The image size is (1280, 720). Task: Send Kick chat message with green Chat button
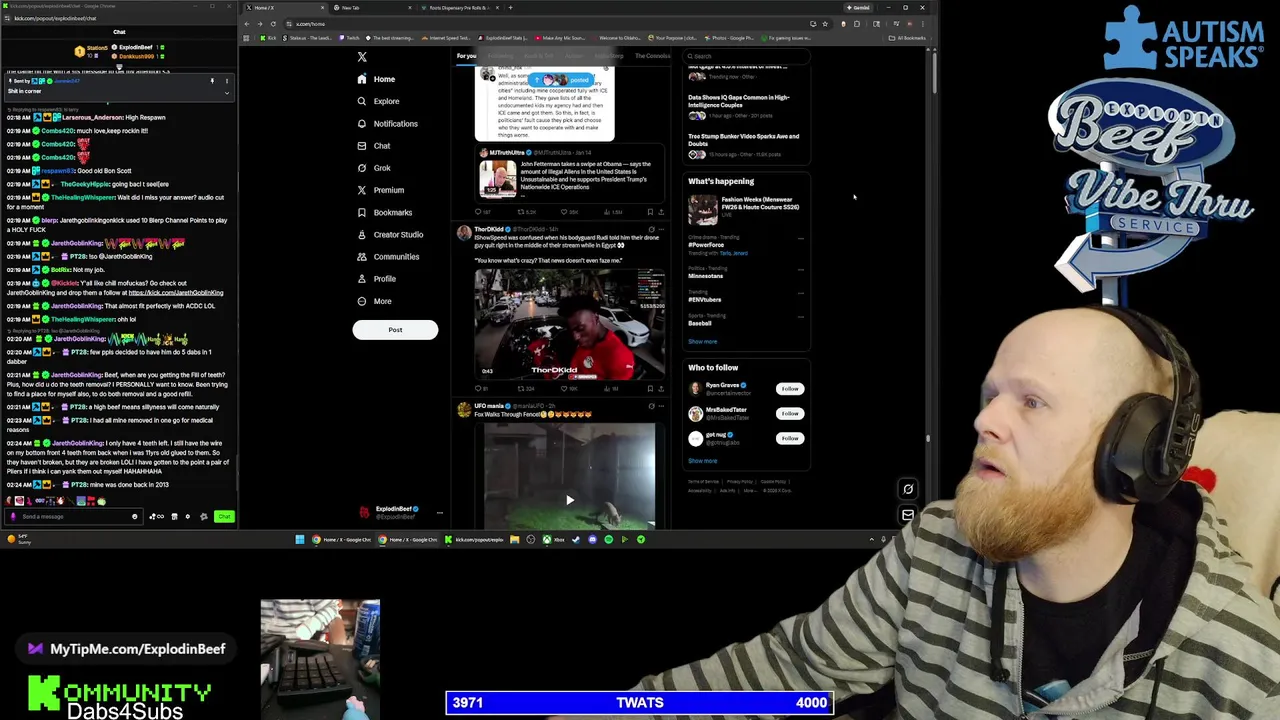224,517
